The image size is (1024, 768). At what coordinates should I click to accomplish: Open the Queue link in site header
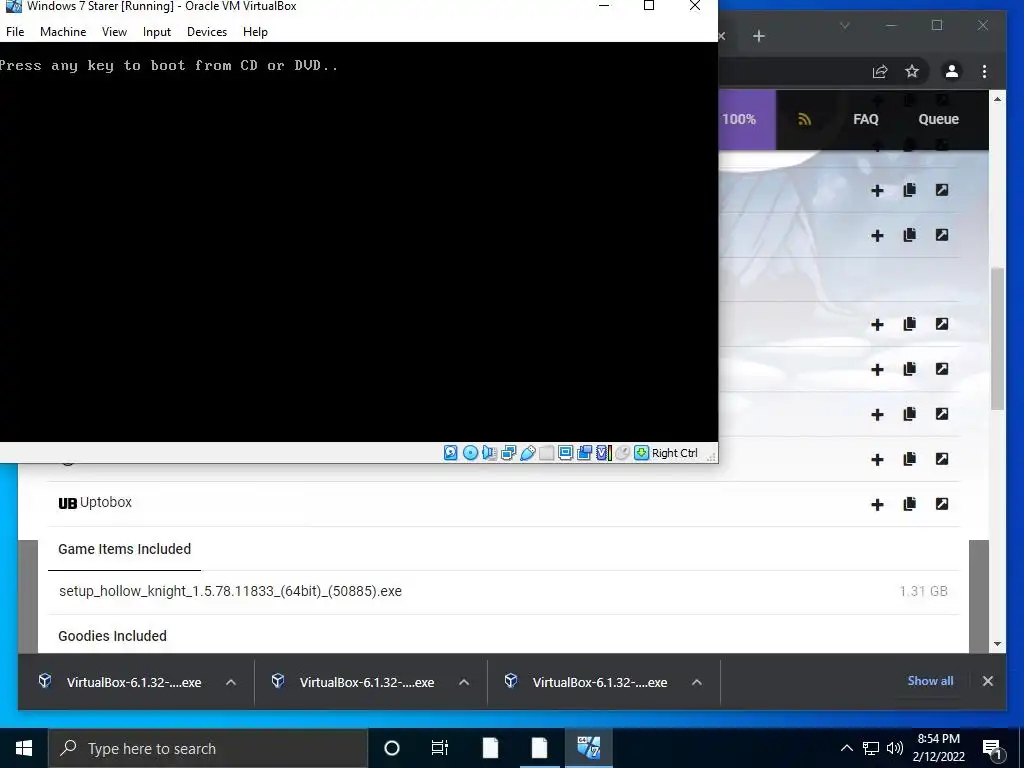coord(938,120)
